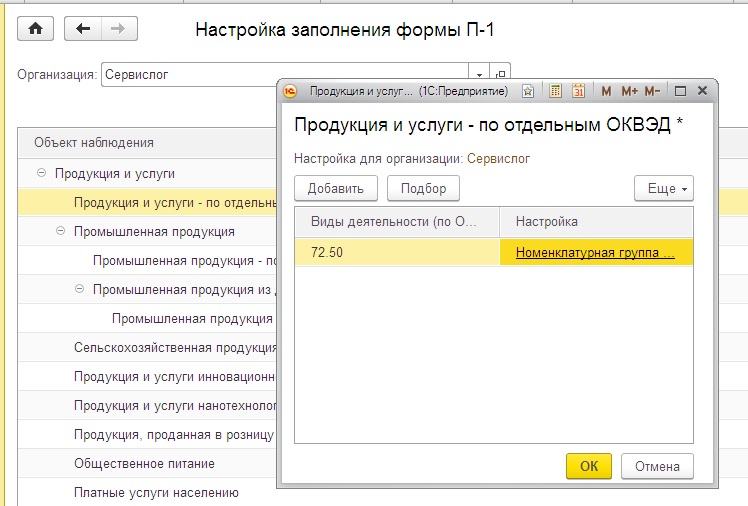This screenshot has height=506, width=748.
Task: Select Продукция и услуги нанотехнологий row
Action: (147, 406)
